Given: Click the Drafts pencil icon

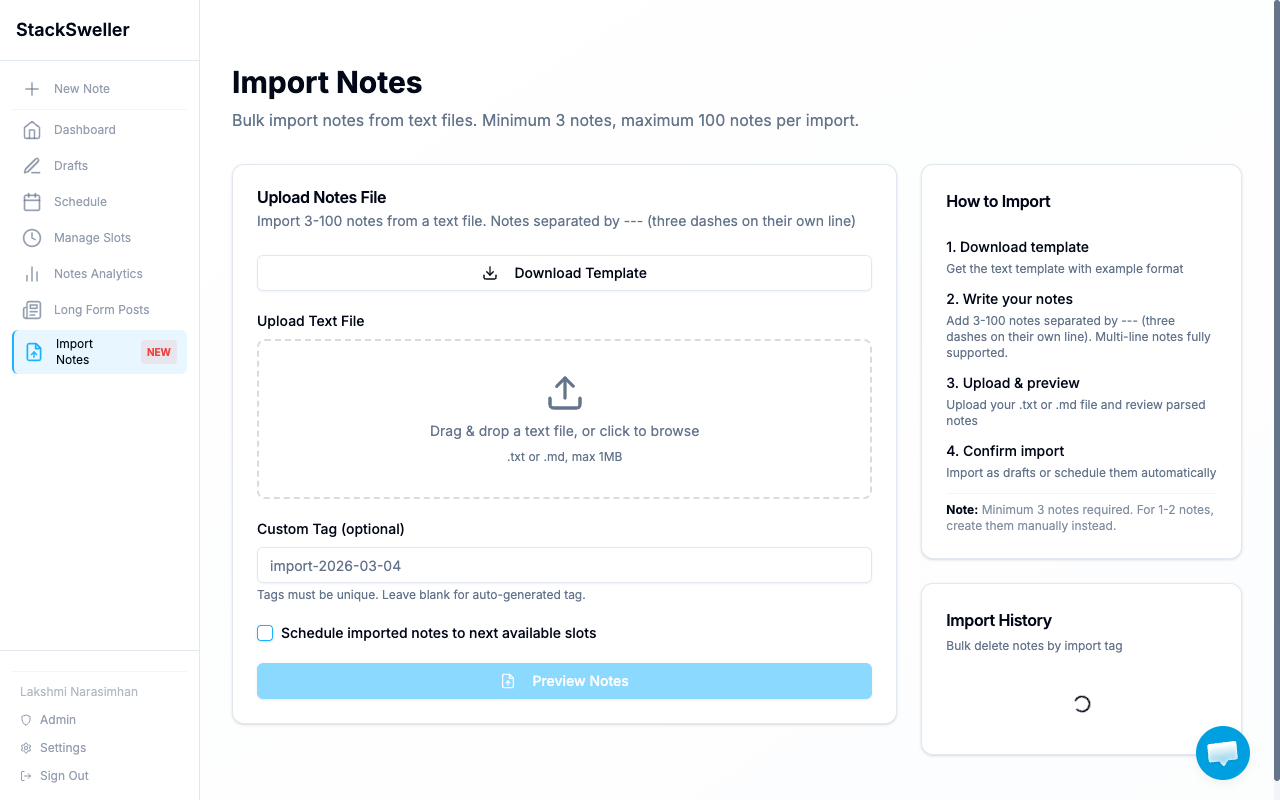Looking at the screenshot, I should [32, 165].
